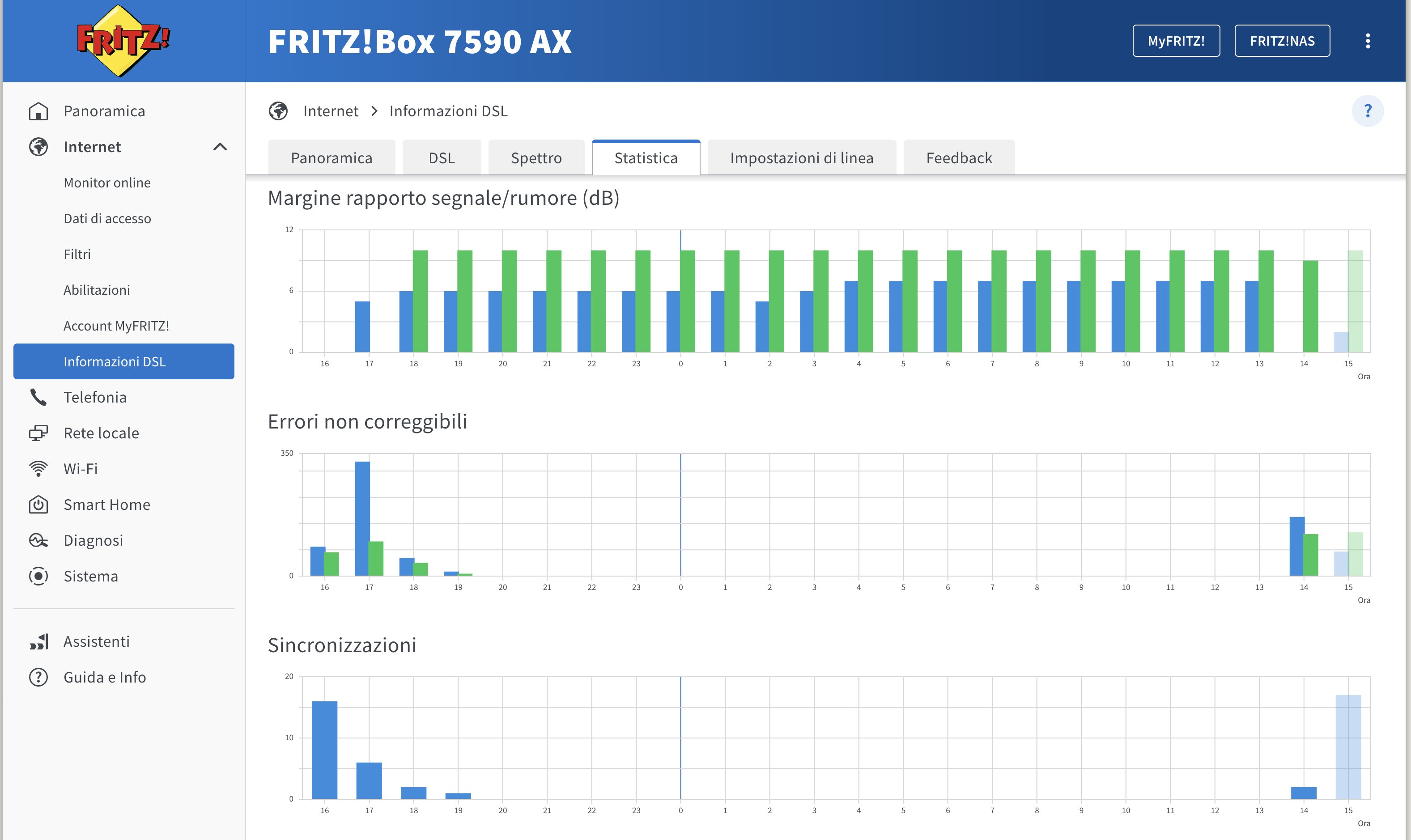Click the Internet breadcrumb link

tap(331, 111)
